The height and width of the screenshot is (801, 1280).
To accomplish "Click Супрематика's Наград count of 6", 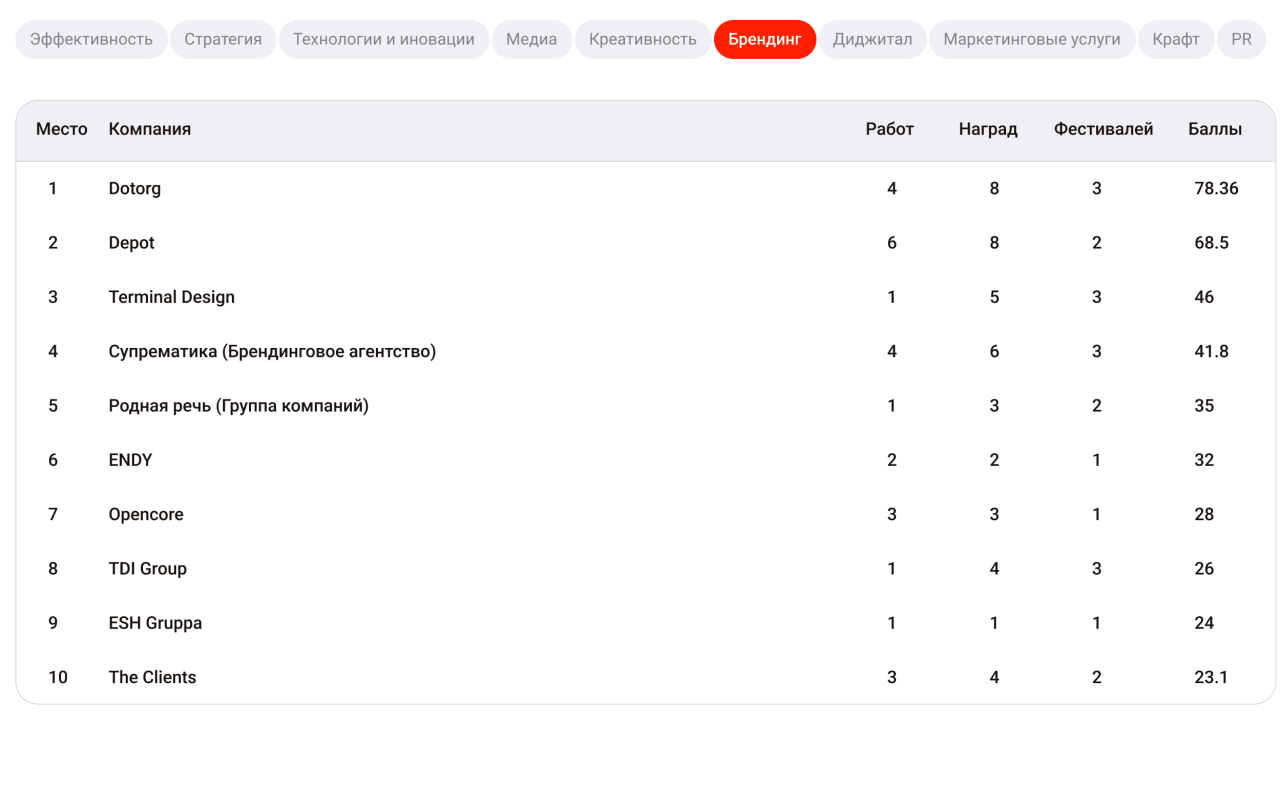I will [994, 351].
